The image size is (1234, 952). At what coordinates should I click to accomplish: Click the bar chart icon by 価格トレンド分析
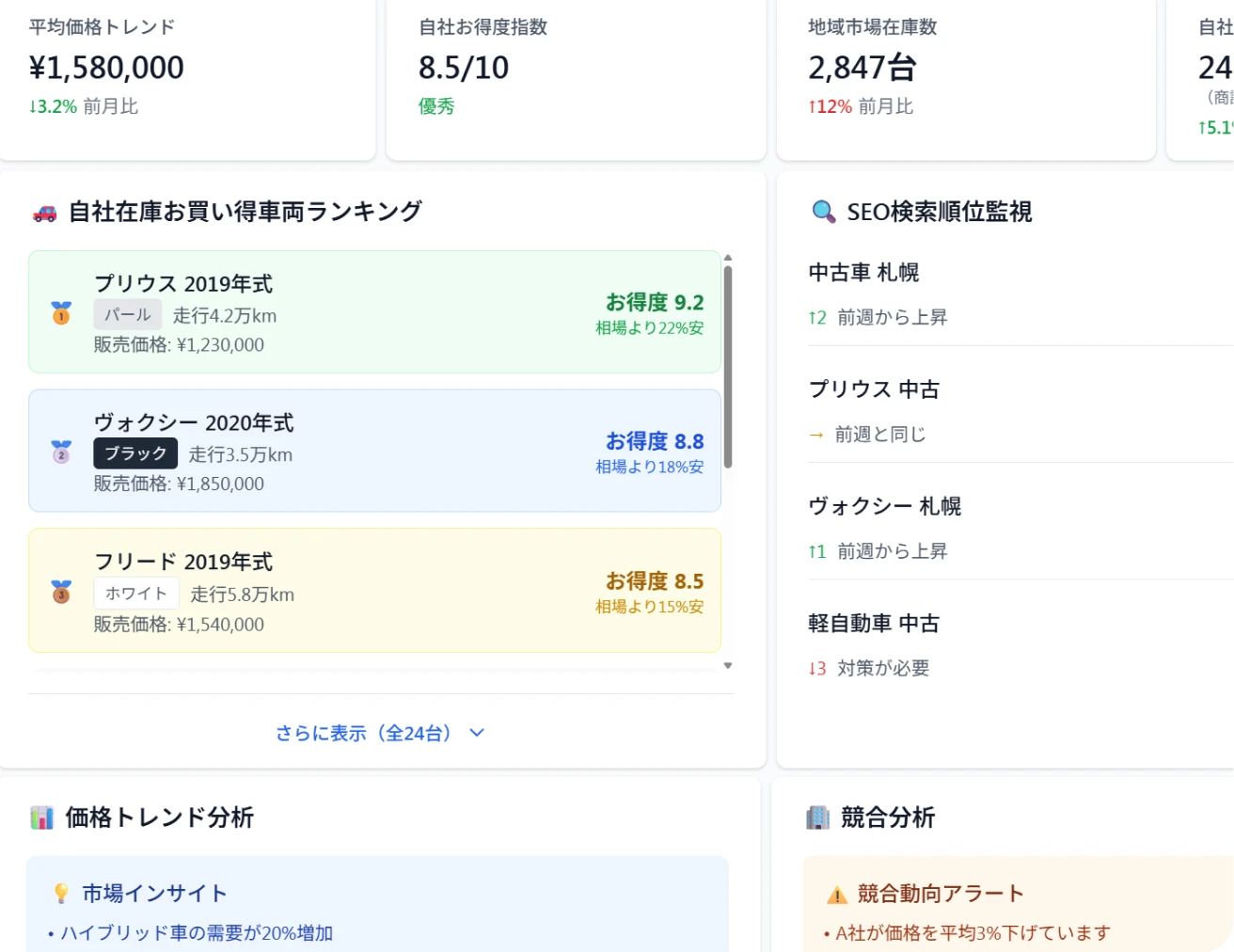click(x=41, y=817)
